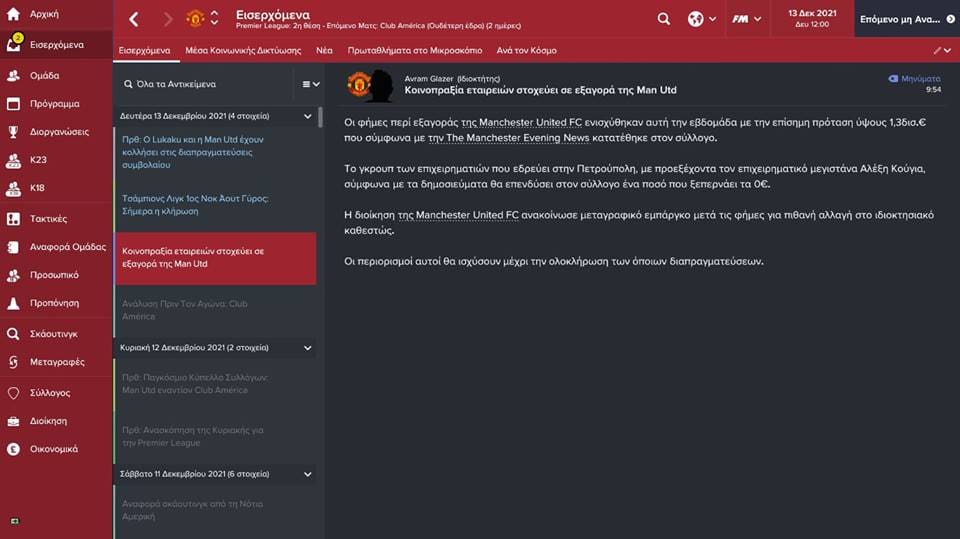Click the back navigation arrow
Image resolution: width=960 pixels, height=539 pixels.
[134, 19]
